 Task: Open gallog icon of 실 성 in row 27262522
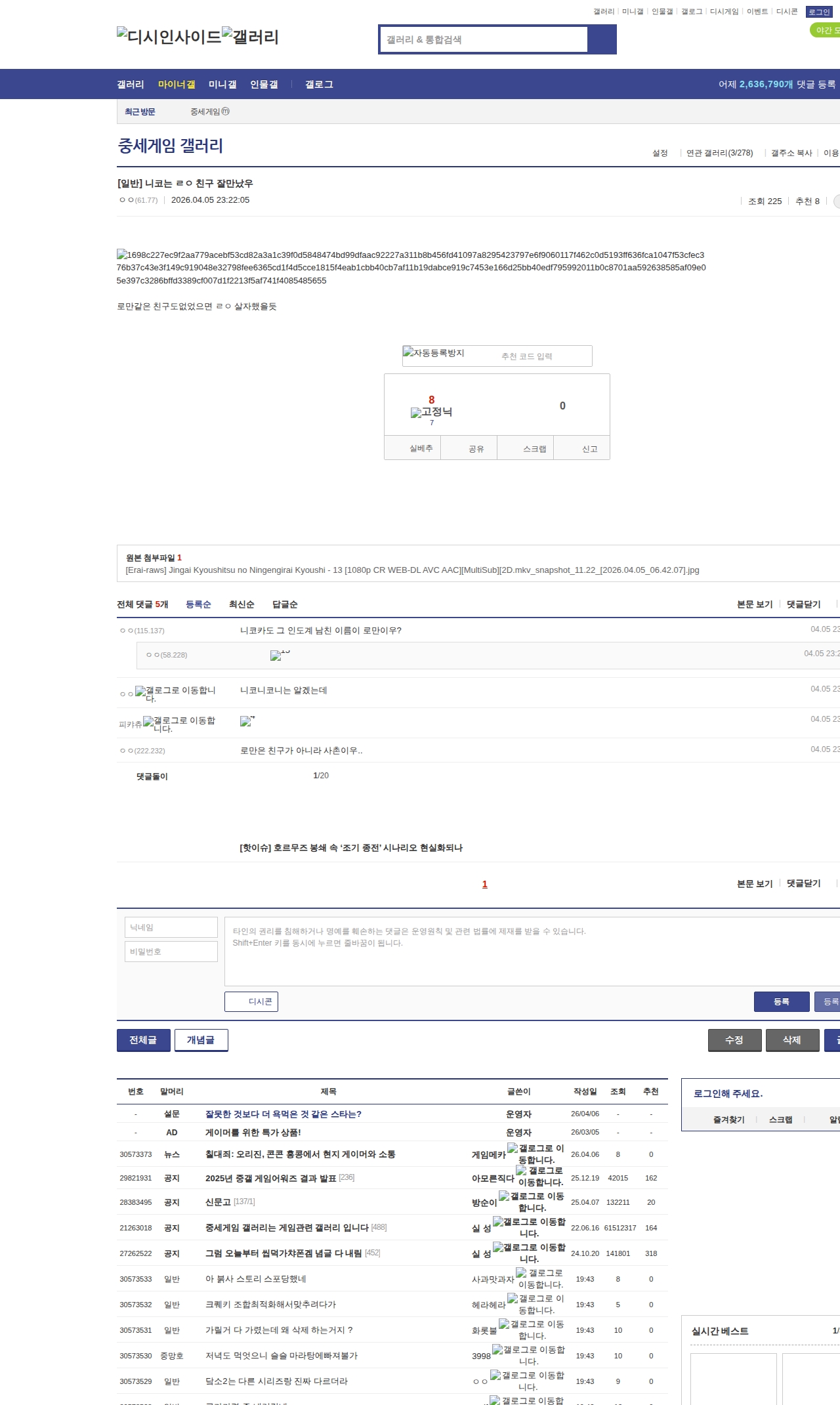(529, 1253)
